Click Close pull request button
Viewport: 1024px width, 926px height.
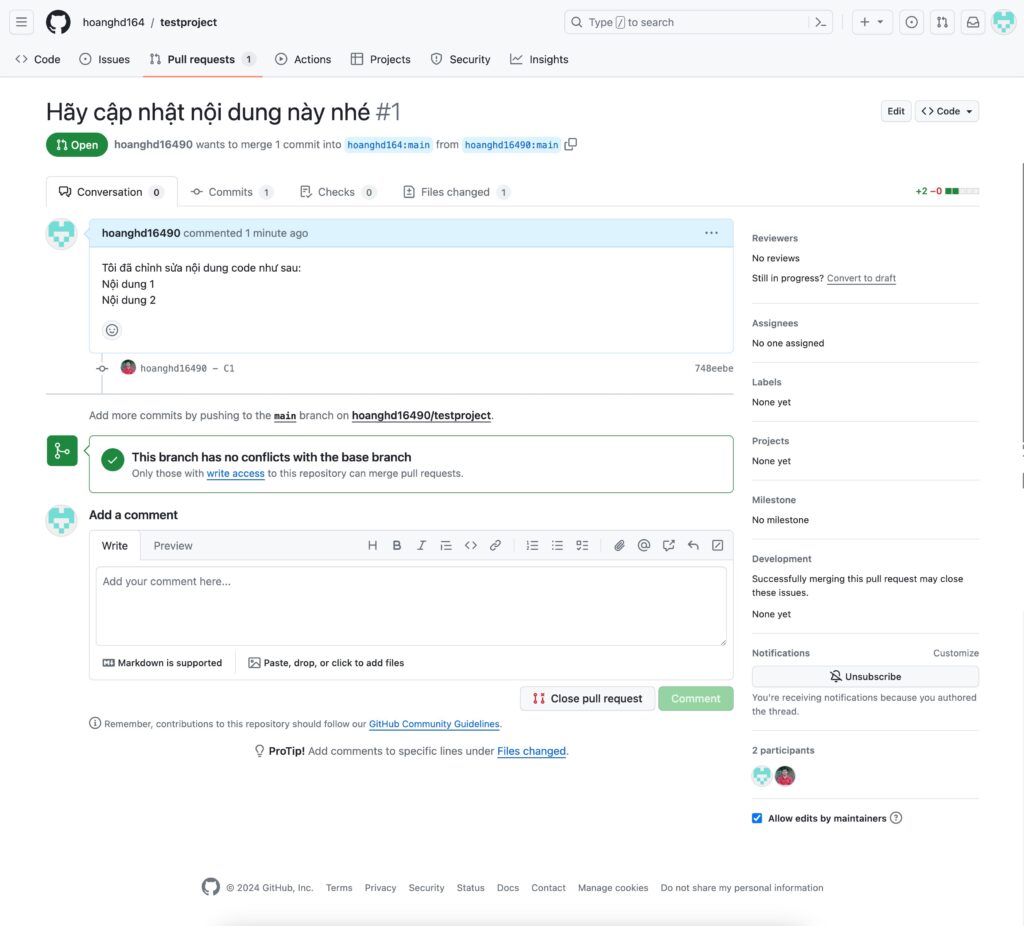tap(588, 698)
